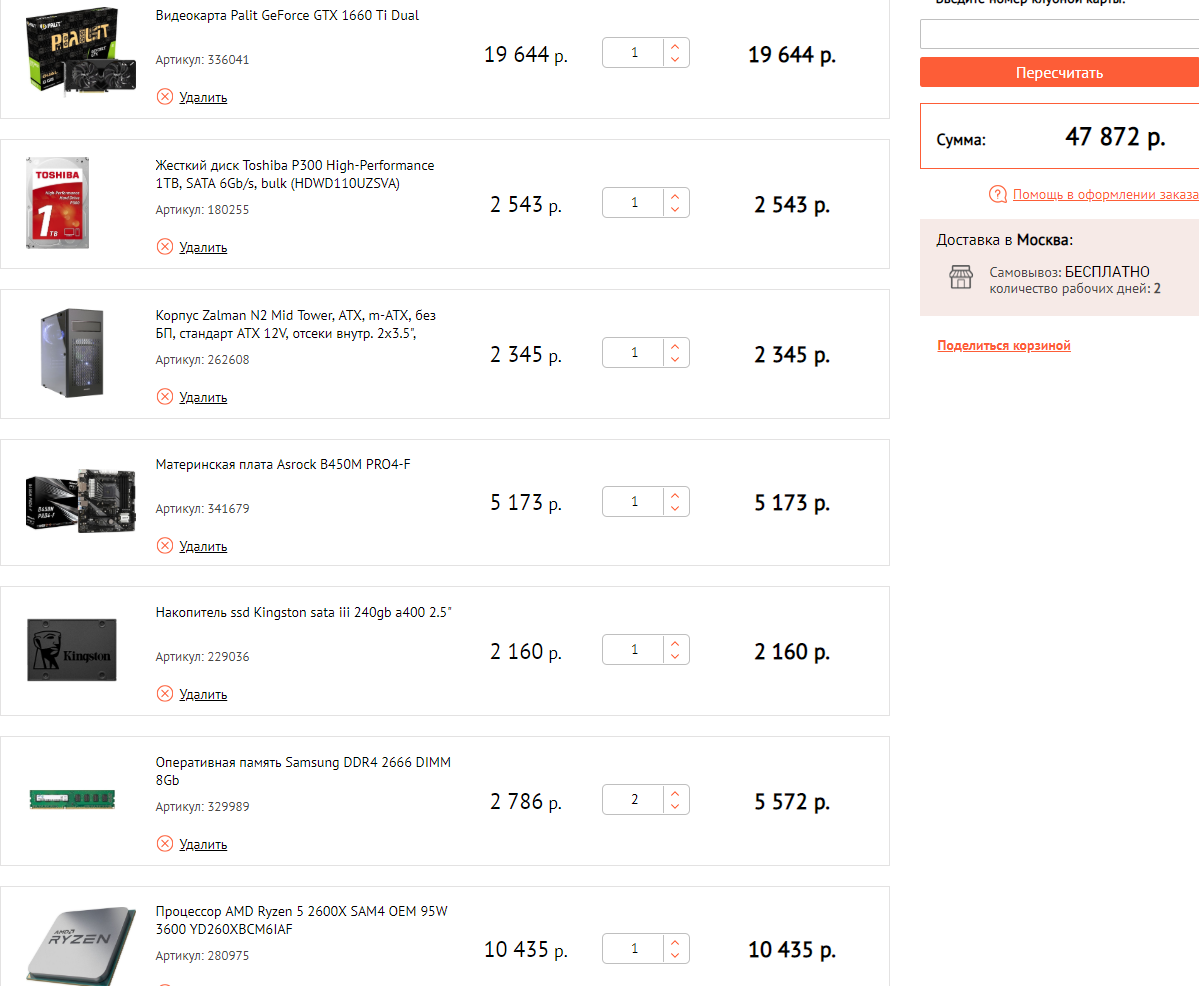Open the Помощь в оформлении заказа link
Screen dimensions: 1199x986
click(1105, 195)
